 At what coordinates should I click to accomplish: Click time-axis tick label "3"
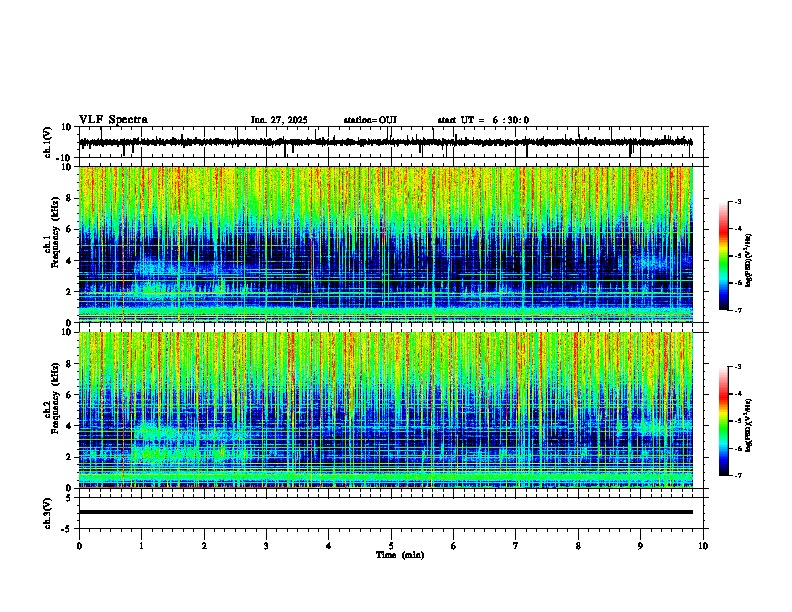click(x=266, y=546)
